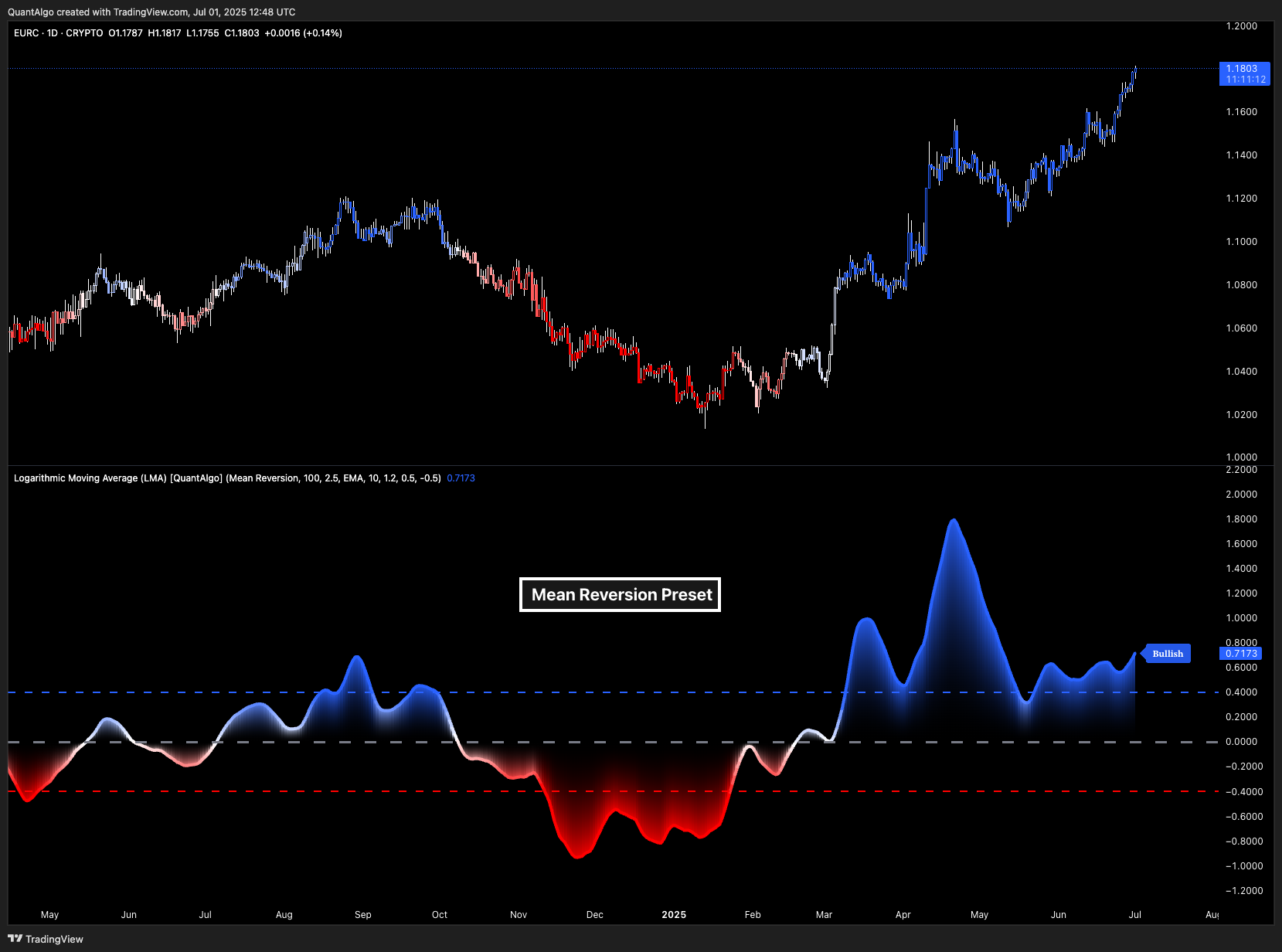Click the H1.1817 high value

(x=165, y=33)
